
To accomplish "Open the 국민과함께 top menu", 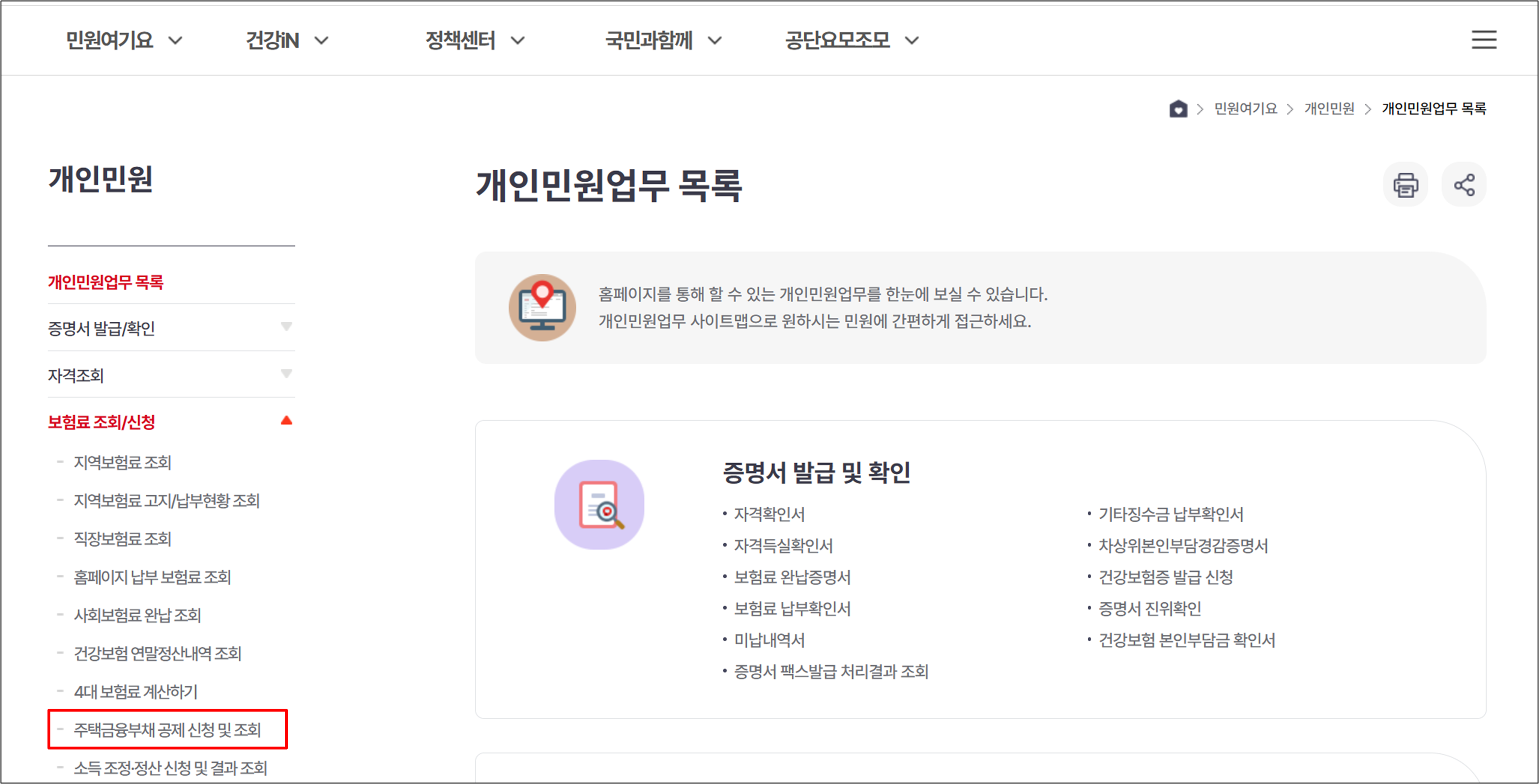I will [x=649, y=41].
